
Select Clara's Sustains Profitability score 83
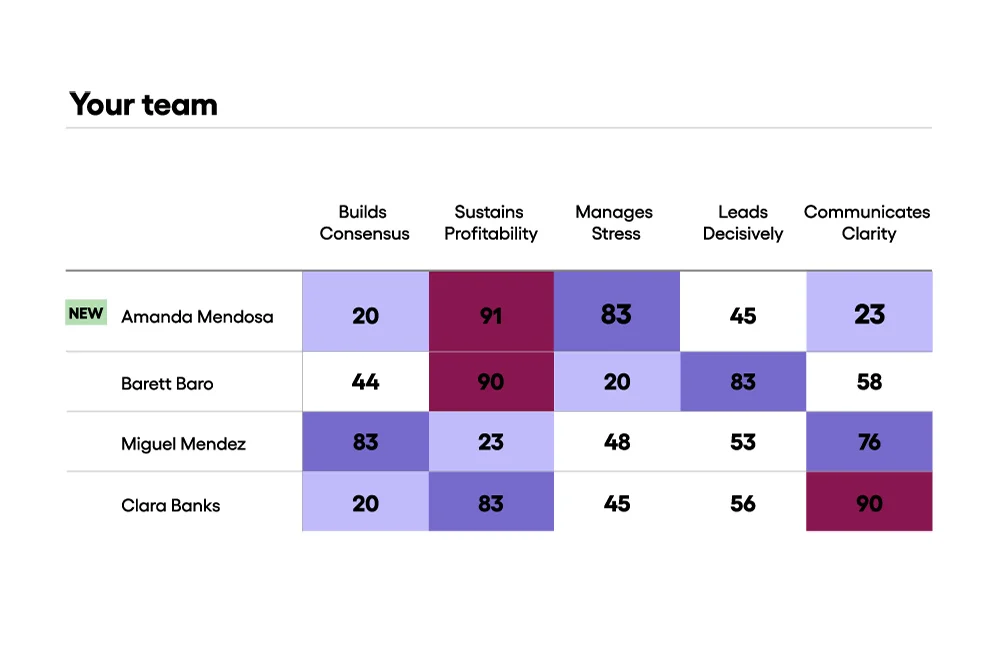tap(491, 502)
